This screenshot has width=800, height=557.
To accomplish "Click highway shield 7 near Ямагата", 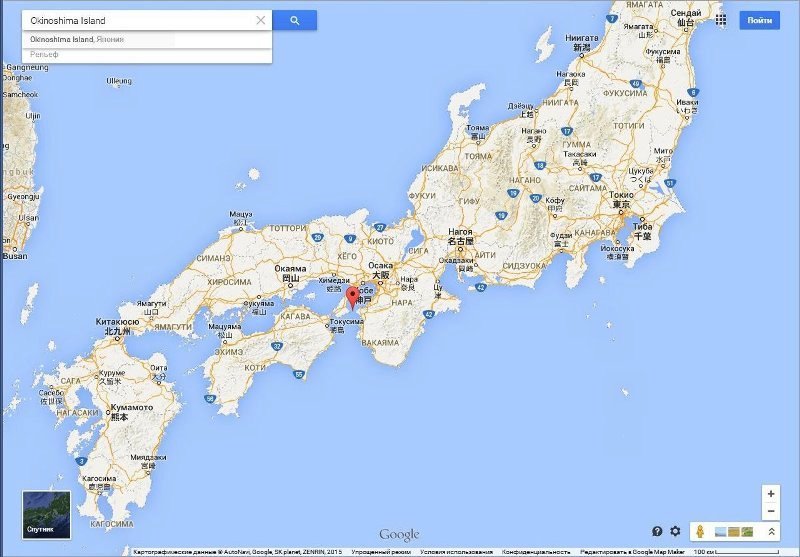I will pos(611,19).
